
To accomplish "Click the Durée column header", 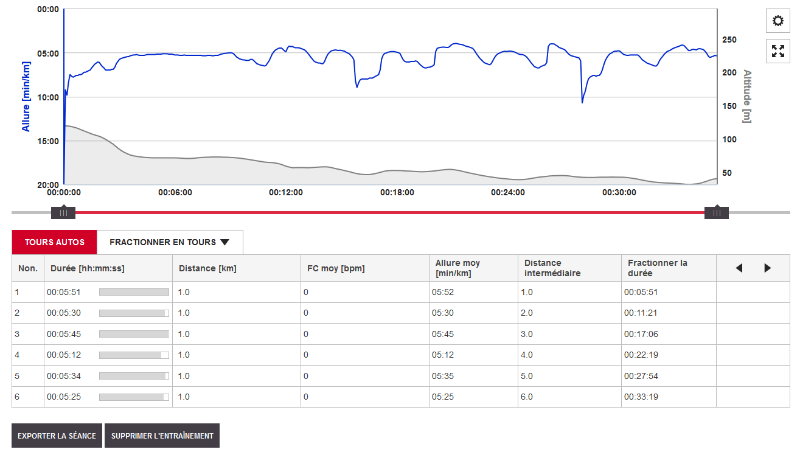I will pos(85,268).
